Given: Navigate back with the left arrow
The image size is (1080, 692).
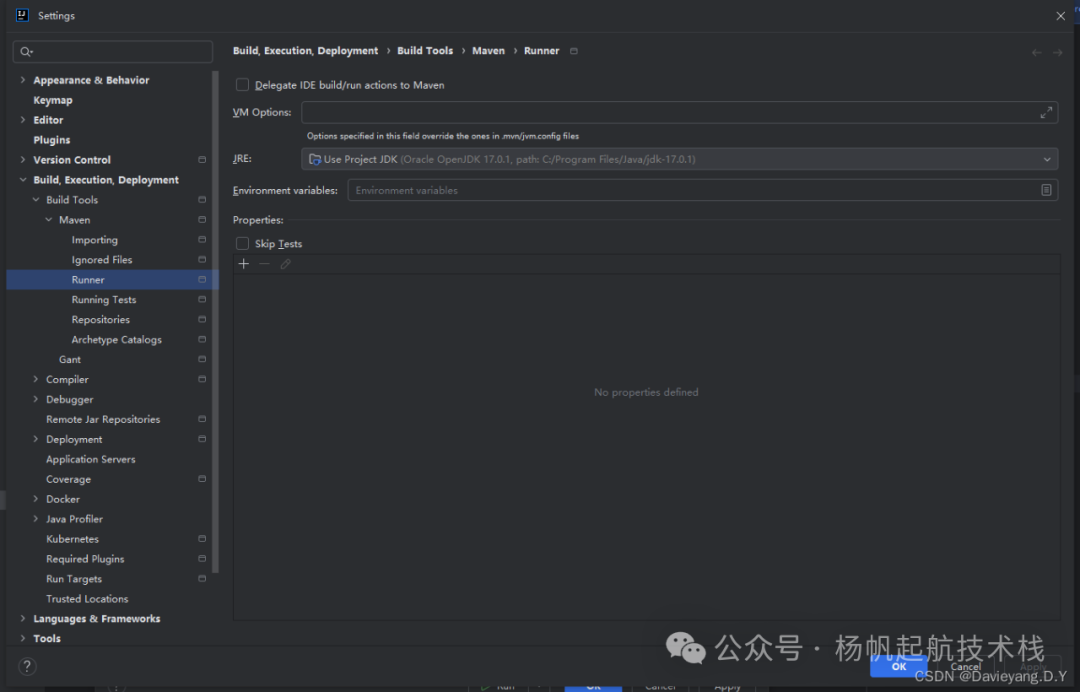Looking at the screenshot, I should [1036, 52].
